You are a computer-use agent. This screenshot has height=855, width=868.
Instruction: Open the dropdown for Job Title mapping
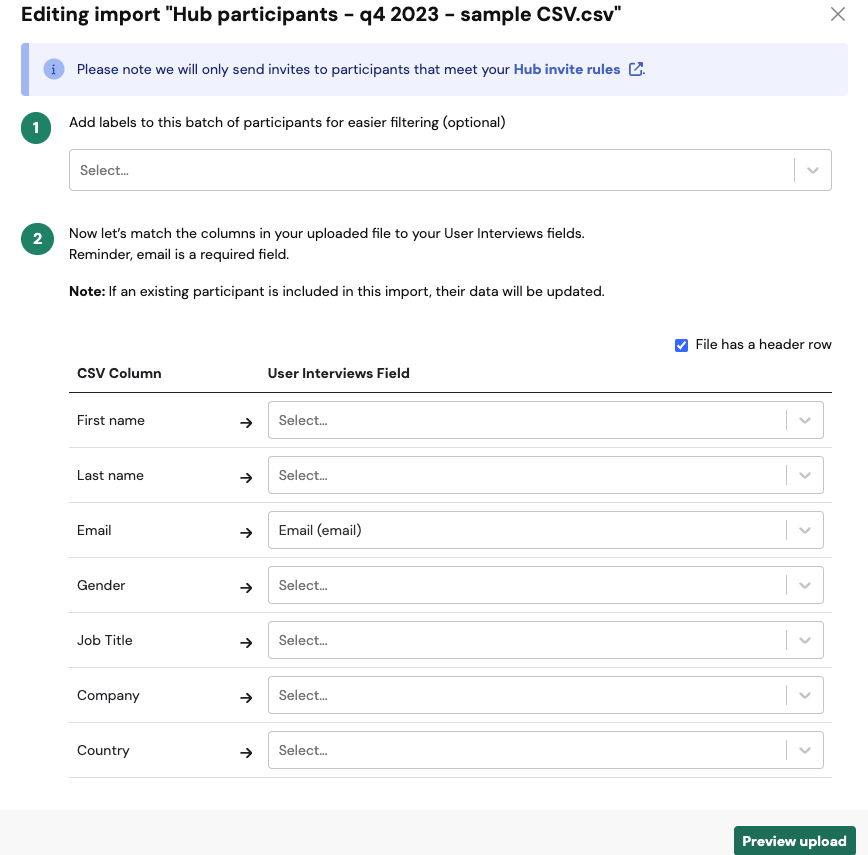click(x=545, y=640)
